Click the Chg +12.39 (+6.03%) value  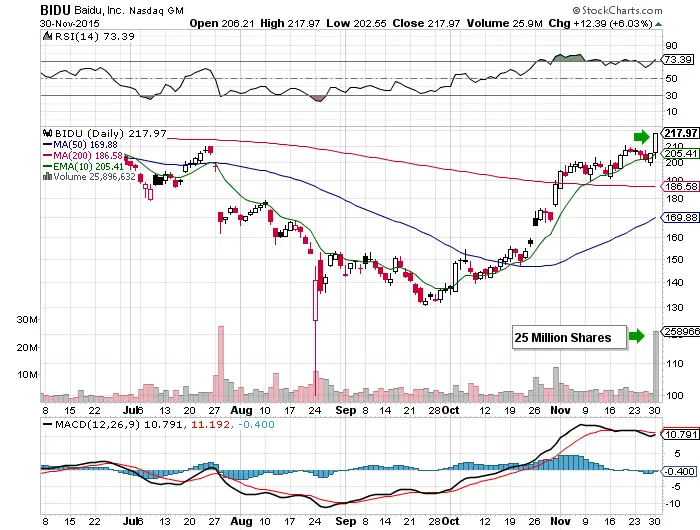click(x=600, y=24)
